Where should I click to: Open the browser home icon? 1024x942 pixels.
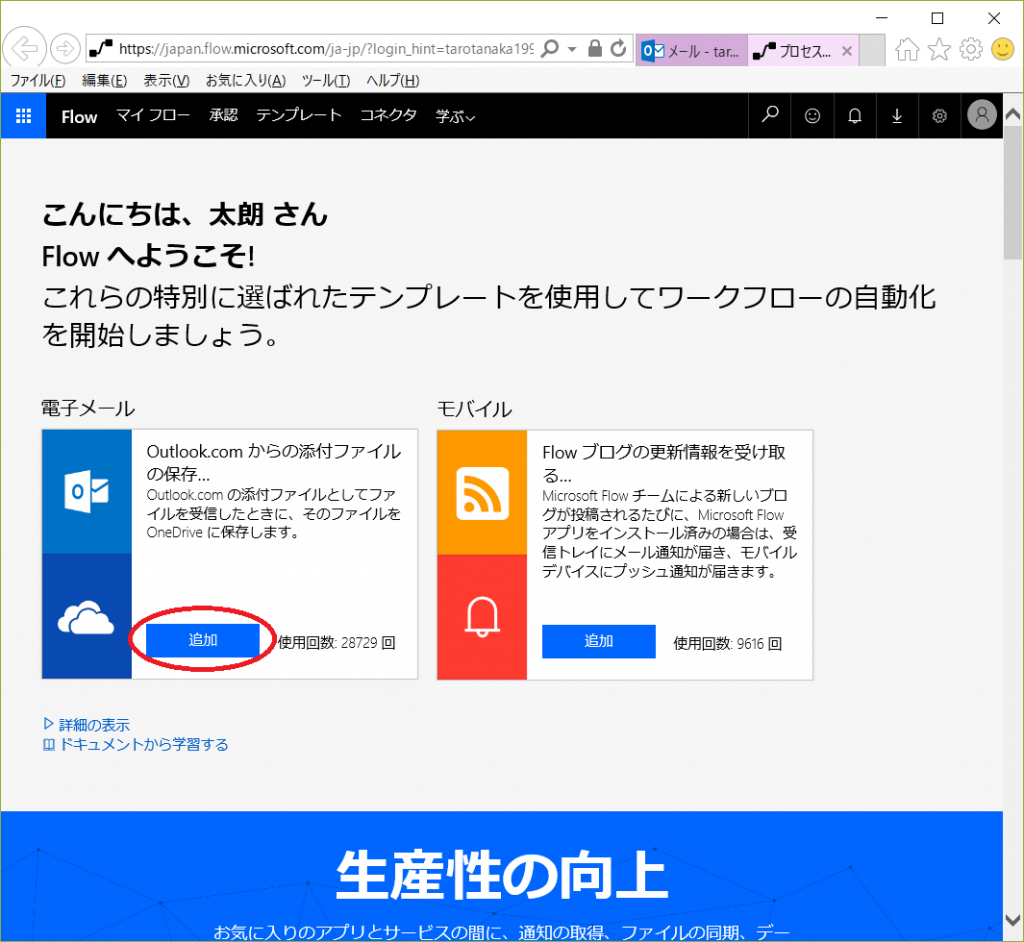coord(907,49)
